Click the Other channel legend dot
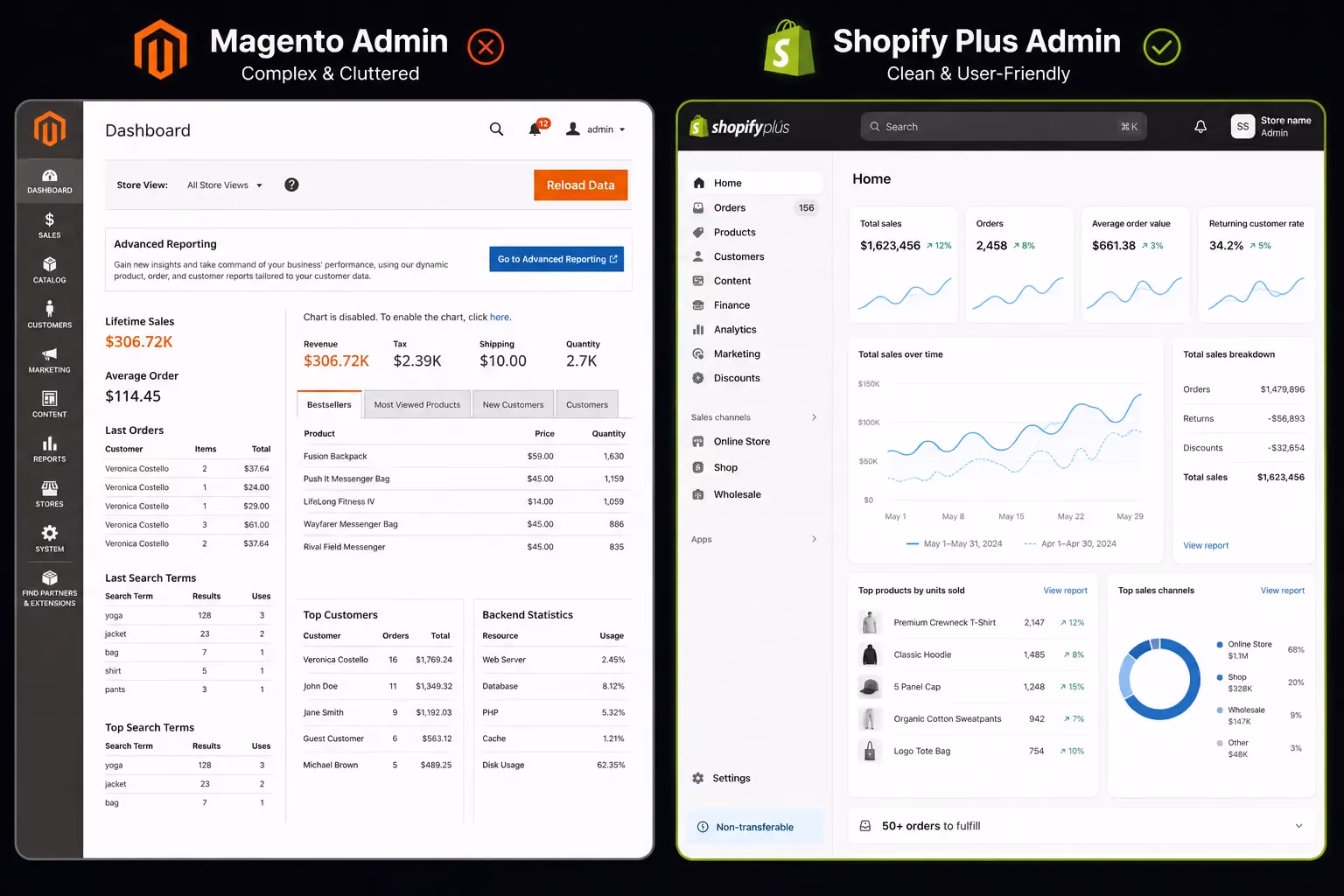The height and width of the screenshot is (896, 1344). [x=1220, y=743]
